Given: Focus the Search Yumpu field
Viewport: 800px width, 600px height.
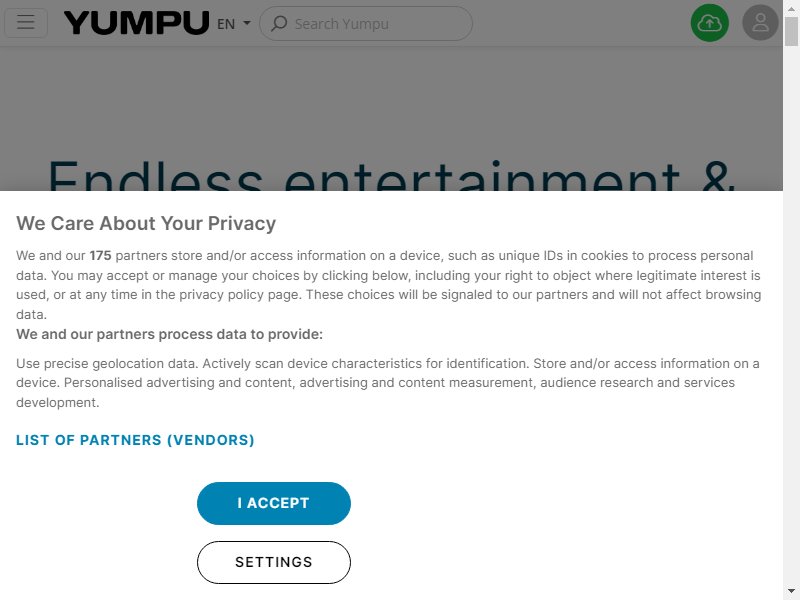Looking at the screenshot, I should [x=366, y=23].
